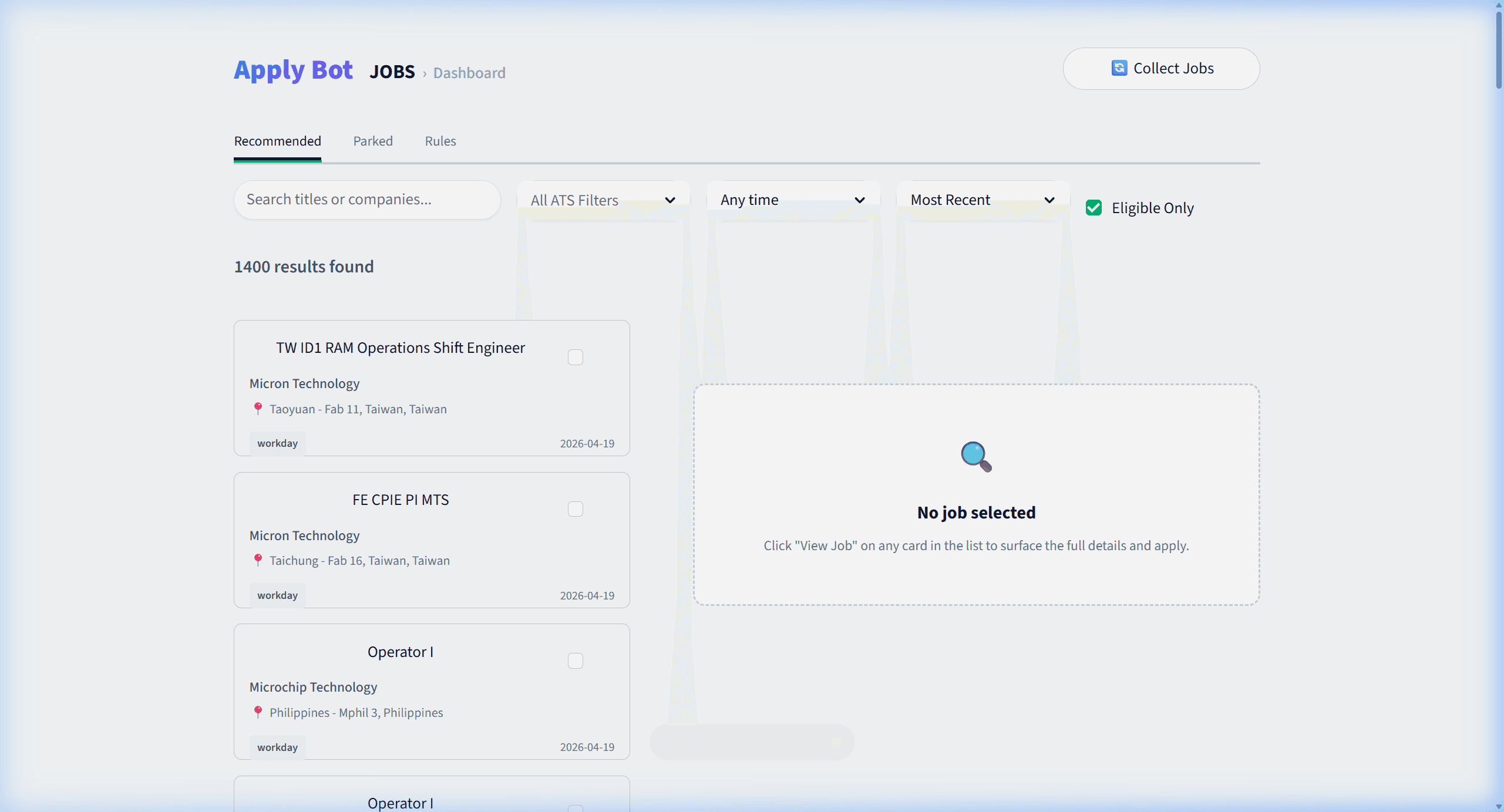The width and height of the screenshot is (1504, 812).
Task: Open the Rules tab
Action: 440,141
